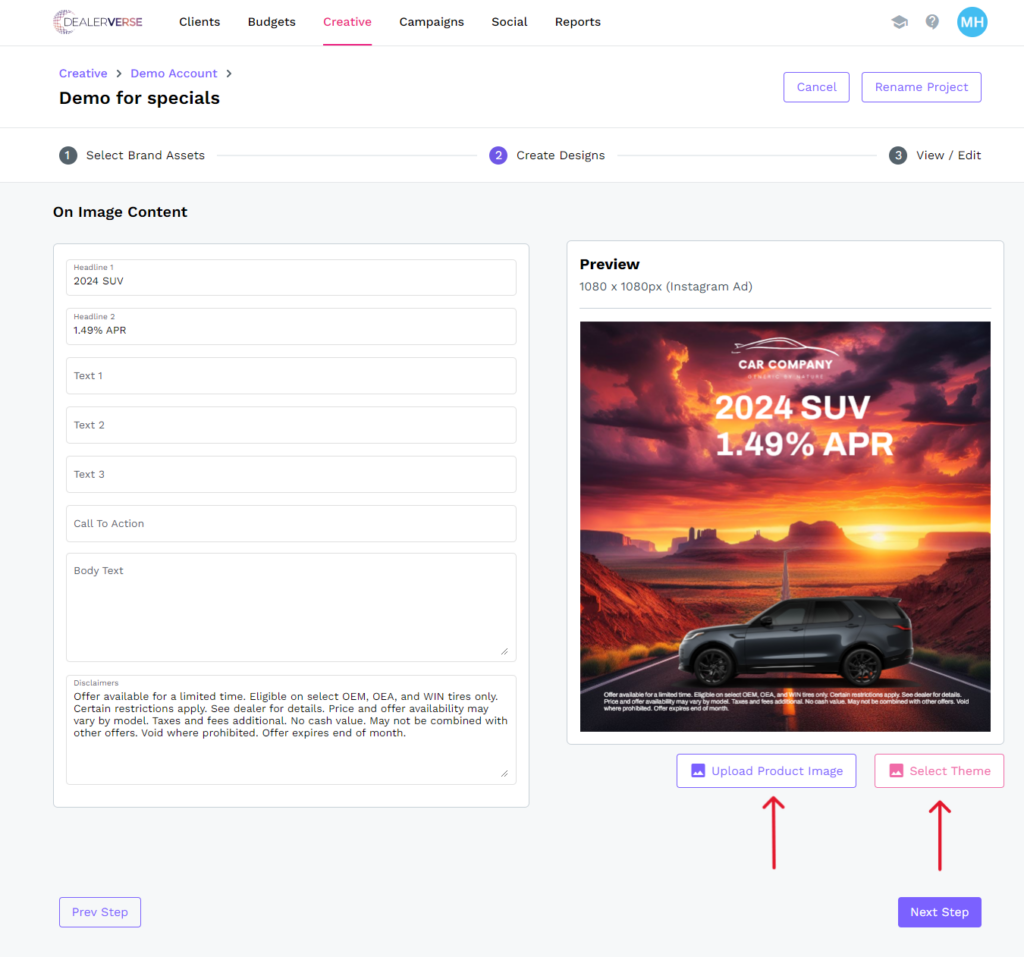Click the Instagram ad preview image

point(785,526)
